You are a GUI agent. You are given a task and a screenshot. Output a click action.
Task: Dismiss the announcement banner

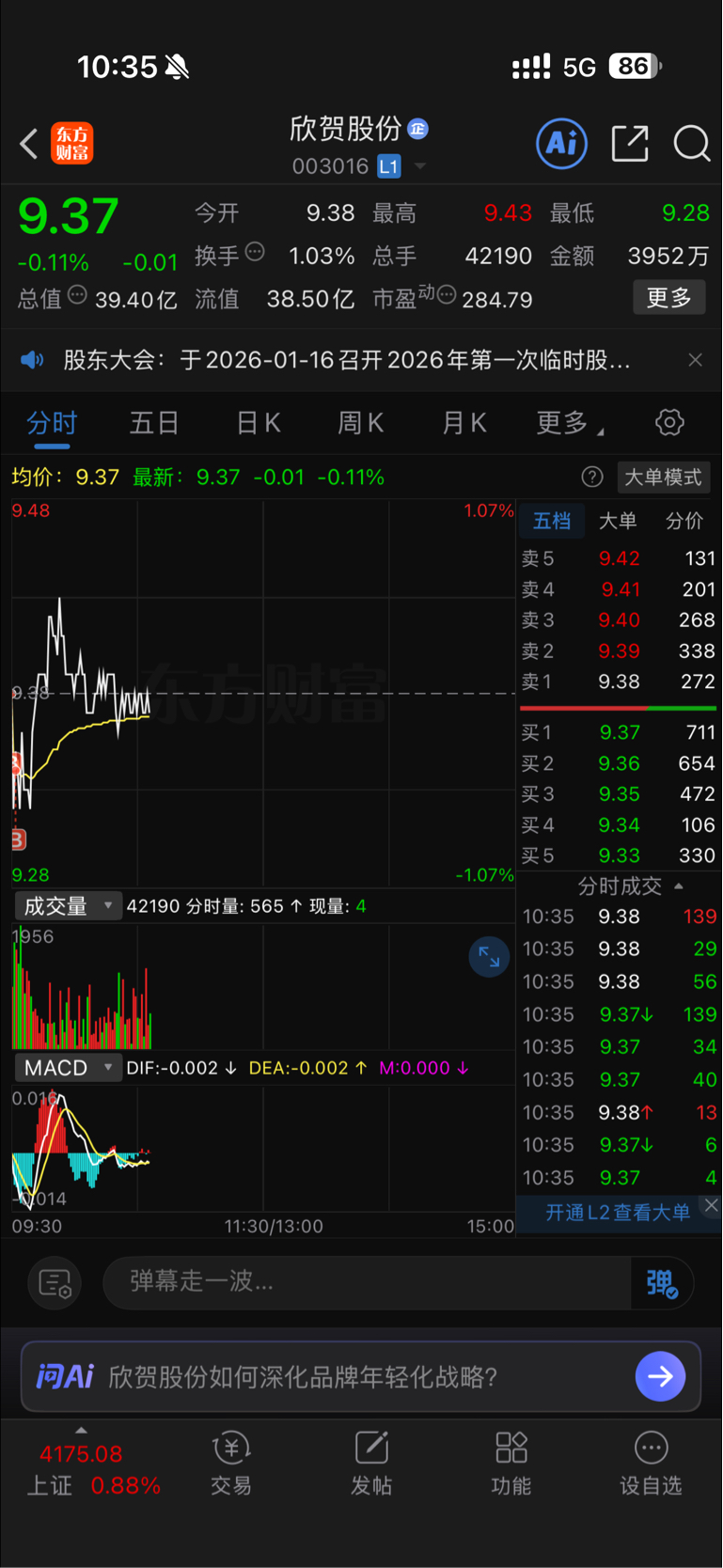695,360
